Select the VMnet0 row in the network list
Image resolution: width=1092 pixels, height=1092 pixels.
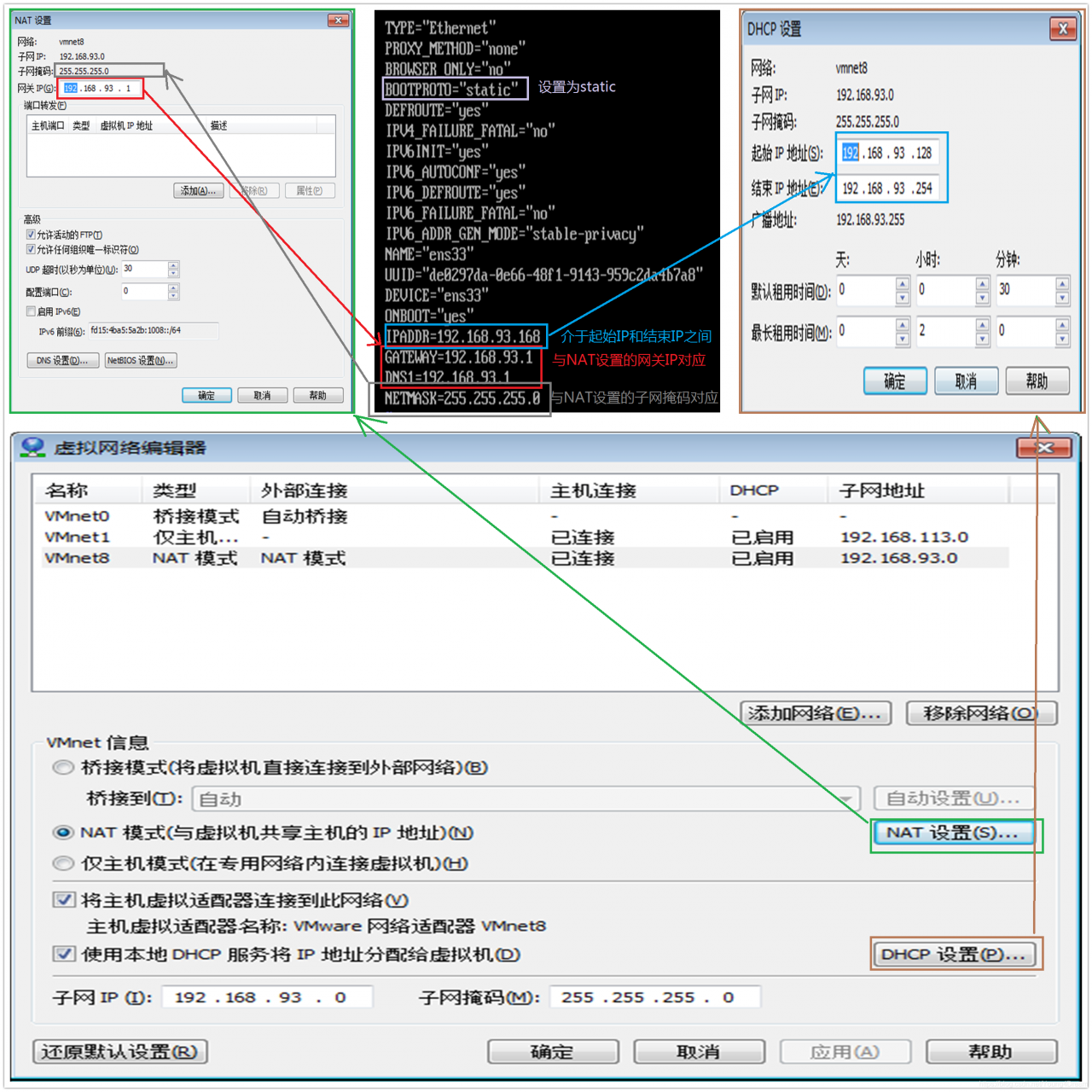point(525,516)
